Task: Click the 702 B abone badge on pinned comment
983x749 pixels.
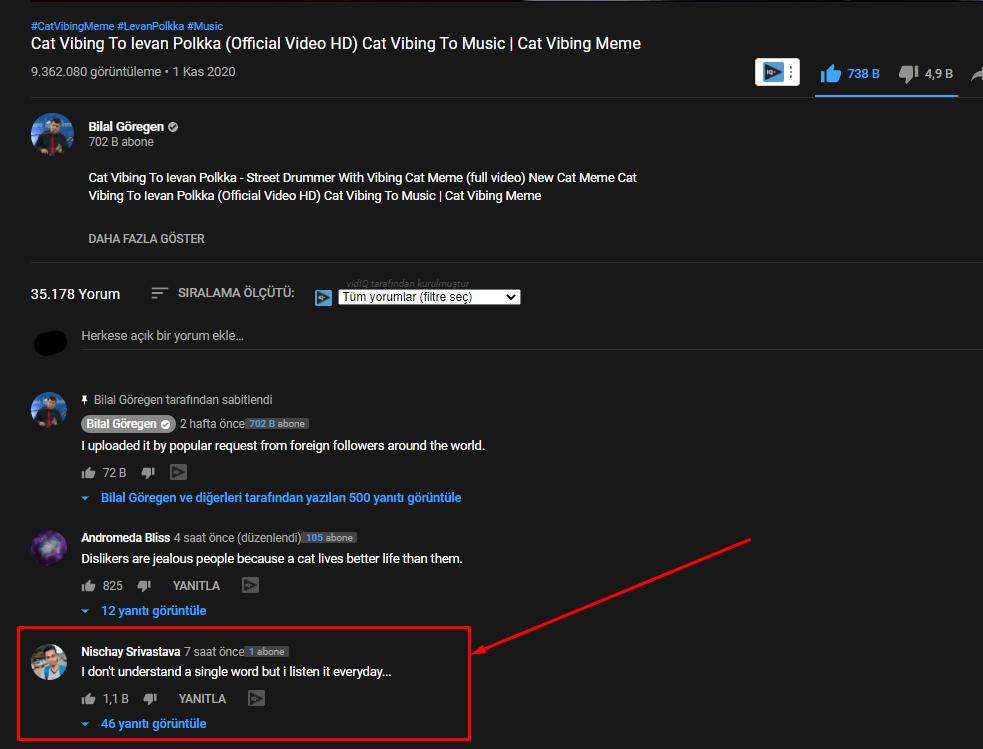Action: pyautogui.click(x=277, y=424)
